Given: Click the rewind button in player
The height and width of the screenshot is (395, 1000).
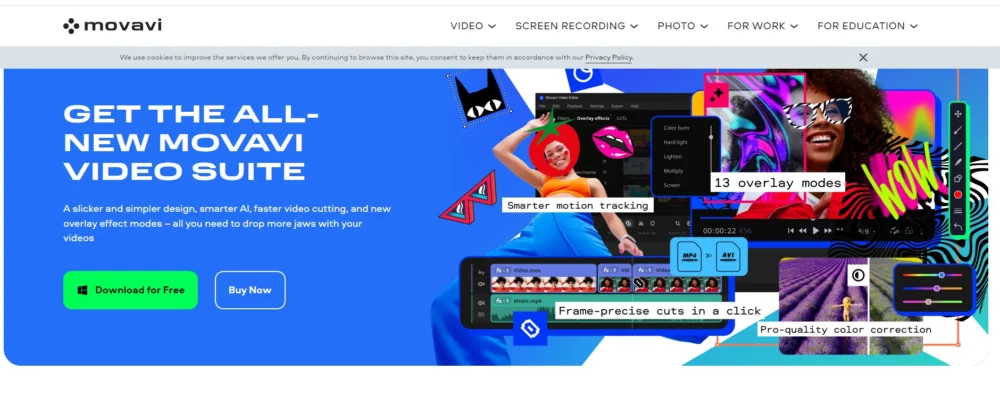Looking at the screenshot, I should [802, 230].
